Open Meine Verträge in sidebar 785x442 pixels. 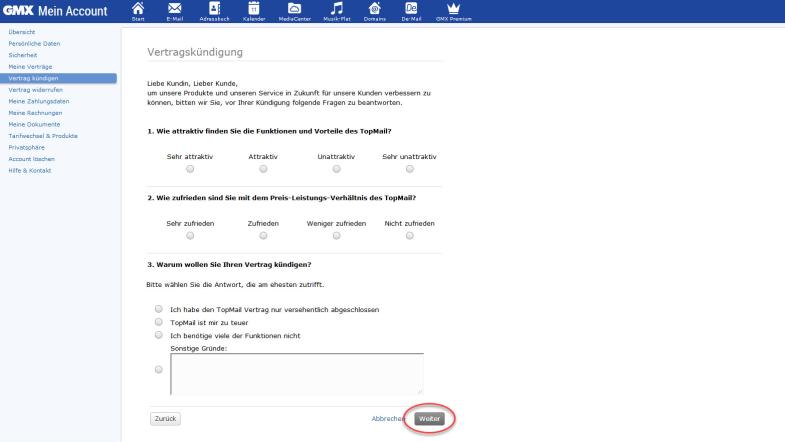[x=30, y=67]
